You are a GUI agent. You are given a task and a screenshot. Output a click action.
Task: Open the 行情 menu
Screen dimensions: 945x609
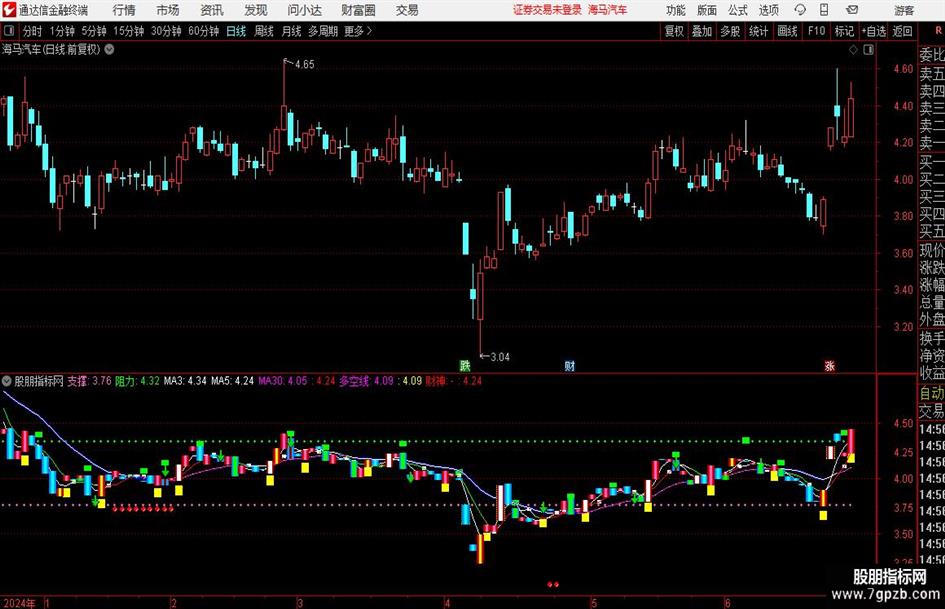tap(124, 10)
